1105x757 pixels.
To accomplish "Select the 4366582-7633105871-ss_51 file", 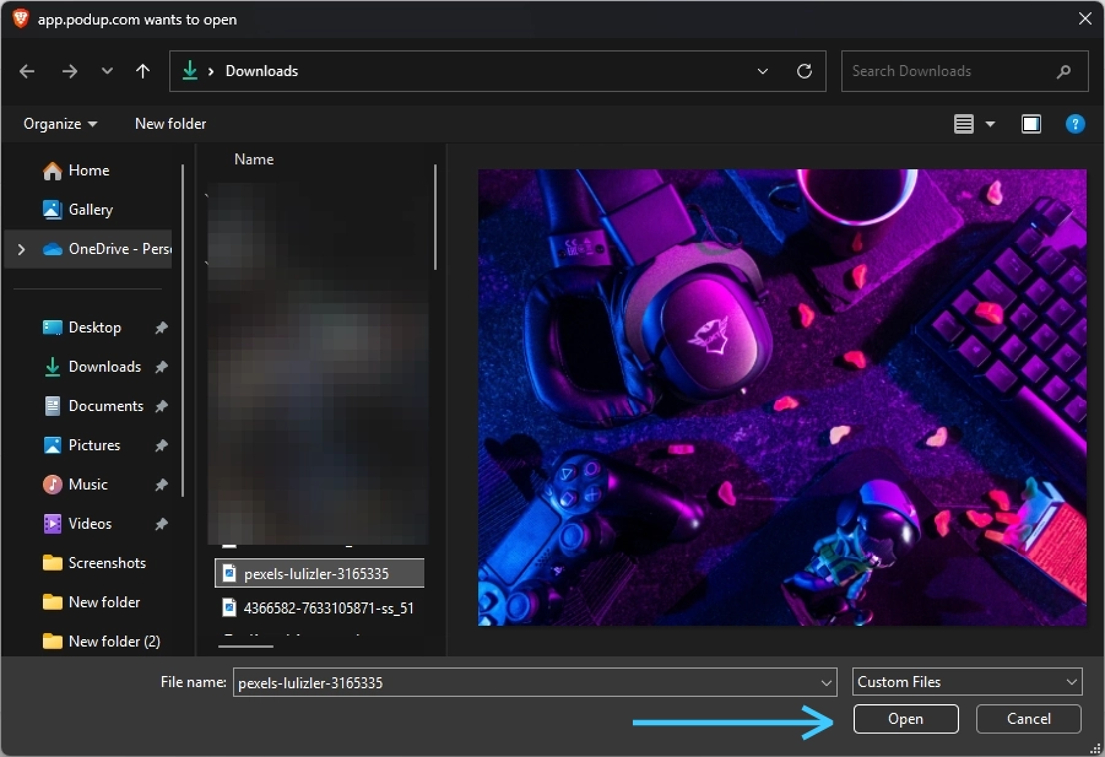I will pyautogui.click(x=328, y=608).
